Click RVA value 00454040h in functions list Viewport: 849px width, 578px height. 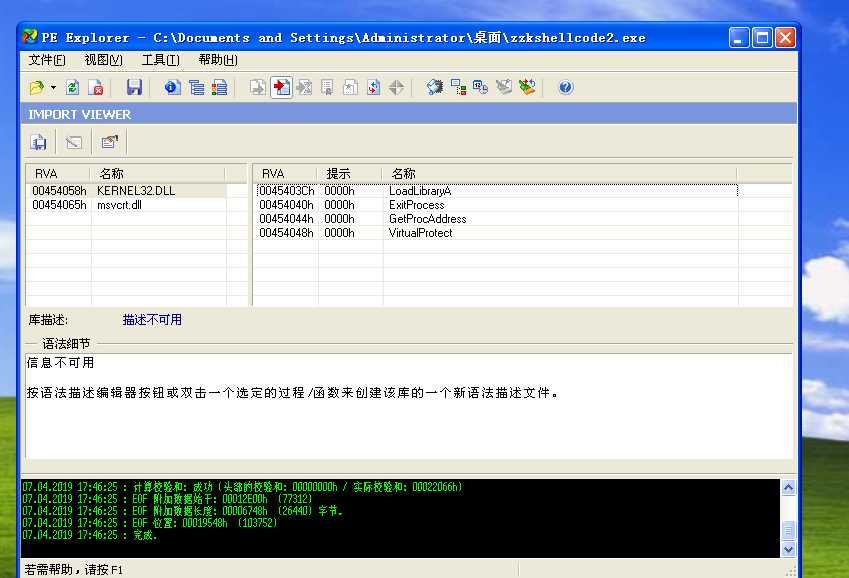(x=286, y=205)
